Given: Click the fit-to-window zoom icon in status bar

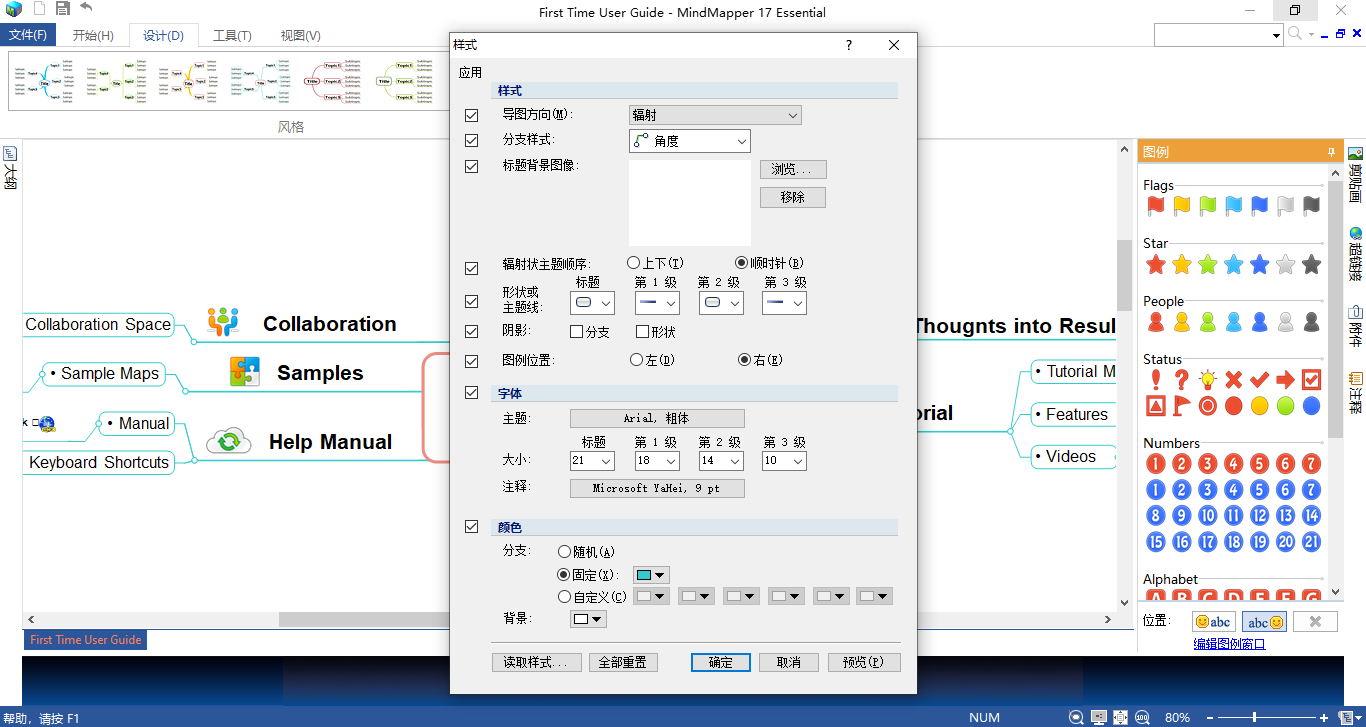Looking at the screenshot, I should 1120,717.
